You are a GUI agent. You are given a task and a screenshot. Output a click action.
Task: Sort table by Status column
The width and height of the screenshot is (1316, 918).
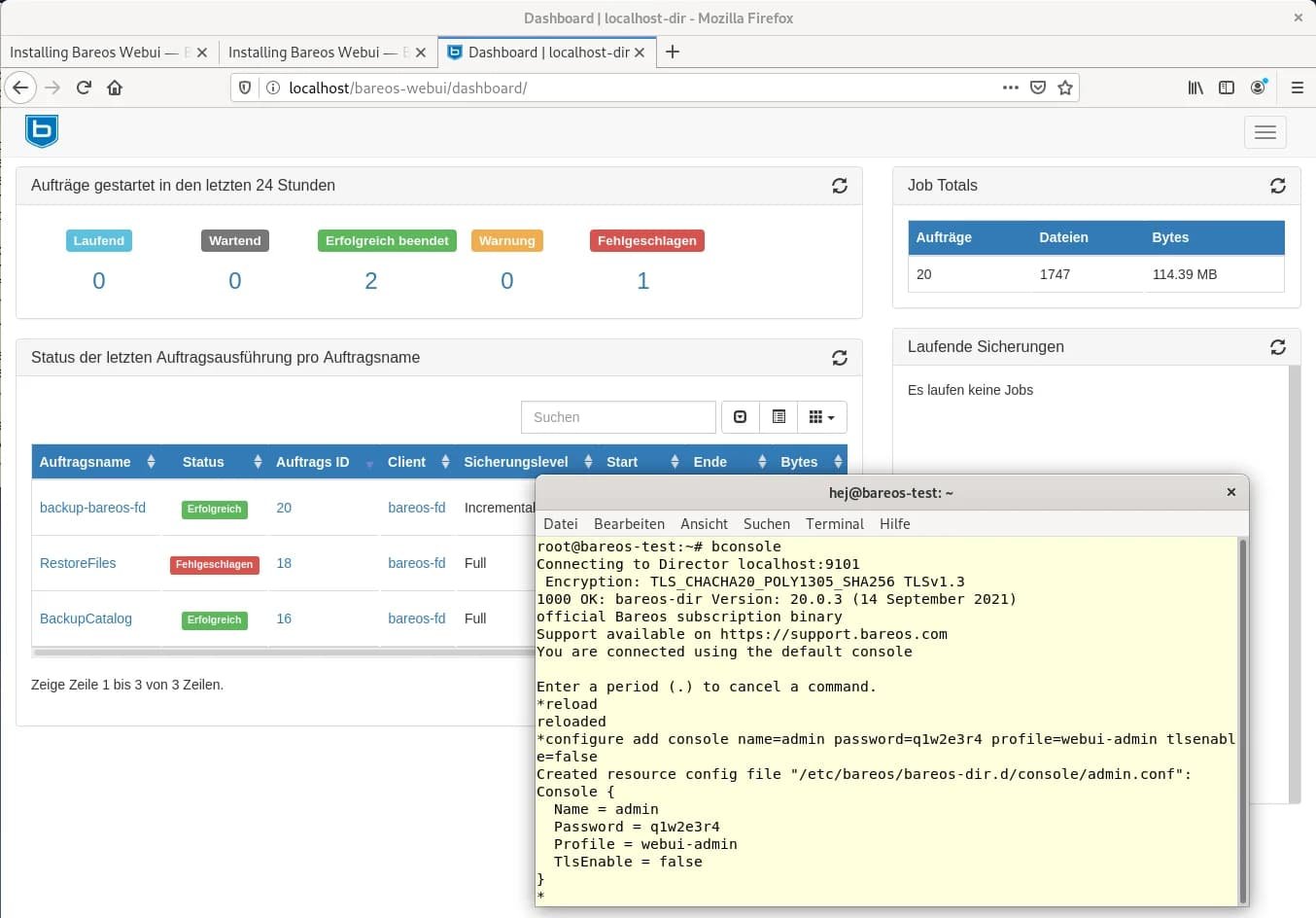pyautogui.click(x=216, y=462)
